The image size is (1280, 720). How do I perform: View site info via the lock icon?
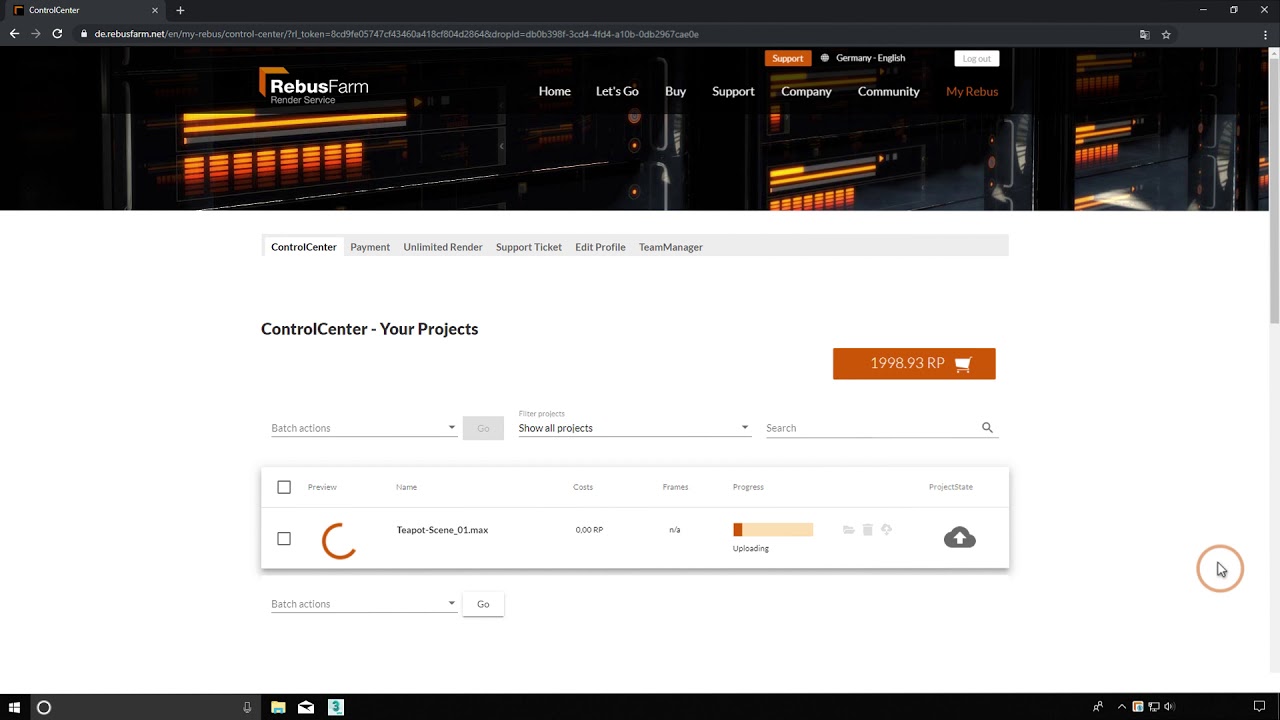(84, 34)
